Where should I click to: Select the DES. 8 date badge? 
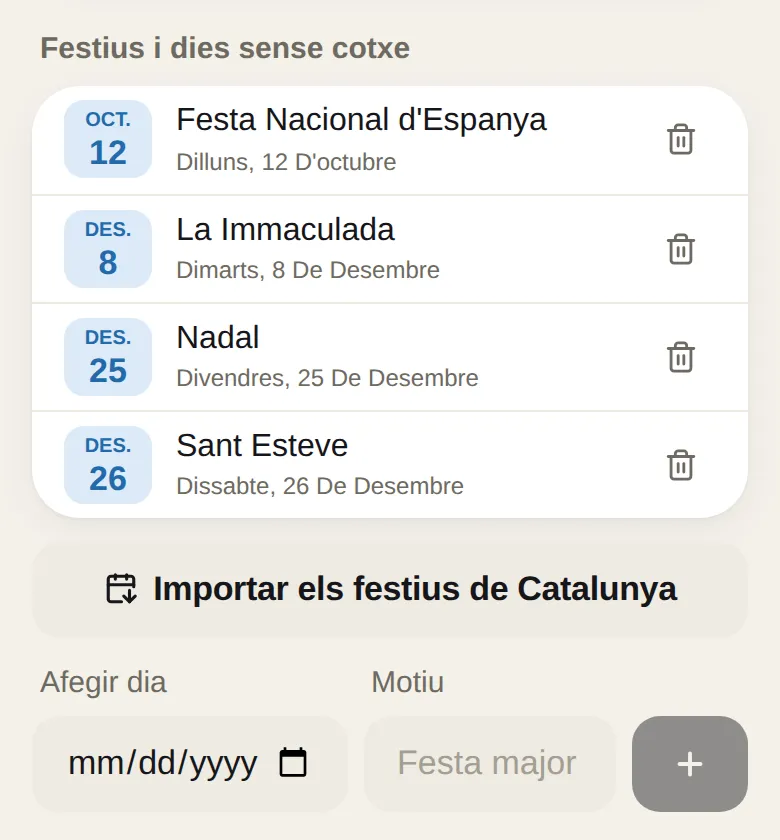[108, 249]
